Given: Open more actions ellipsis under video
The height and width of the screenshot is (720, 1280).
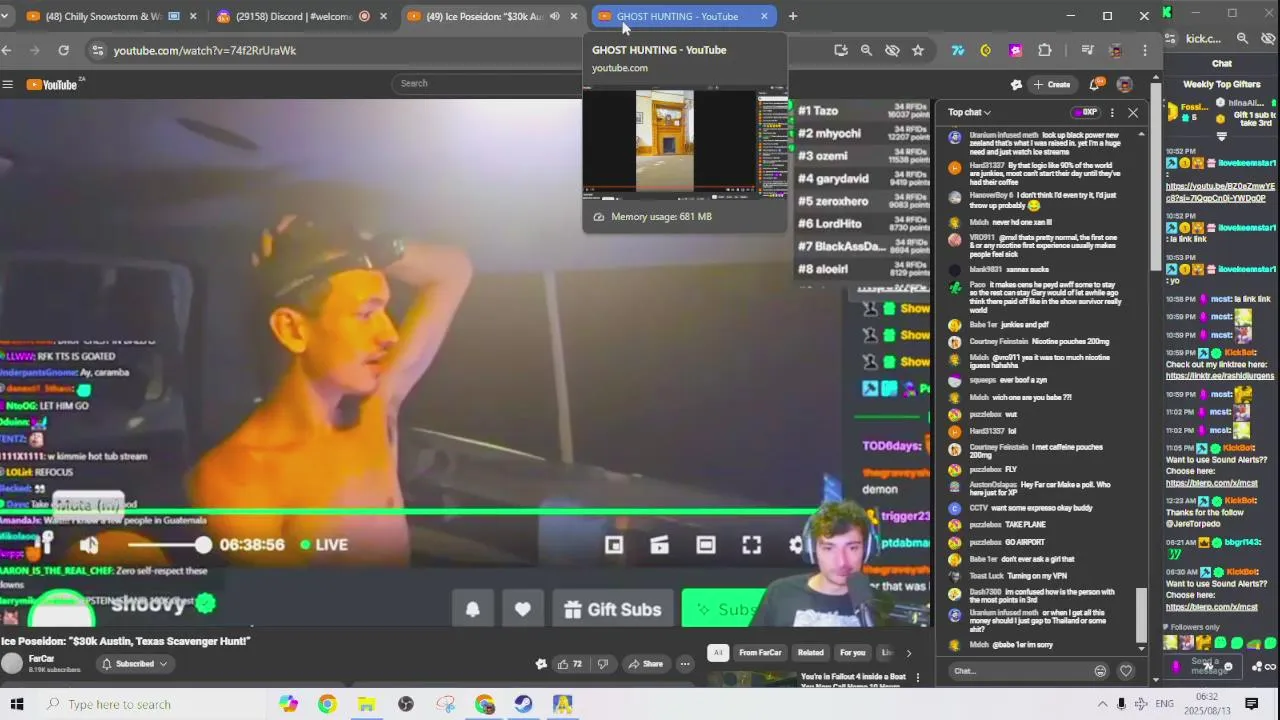Looking at the screenshot, I should (685, 664).
